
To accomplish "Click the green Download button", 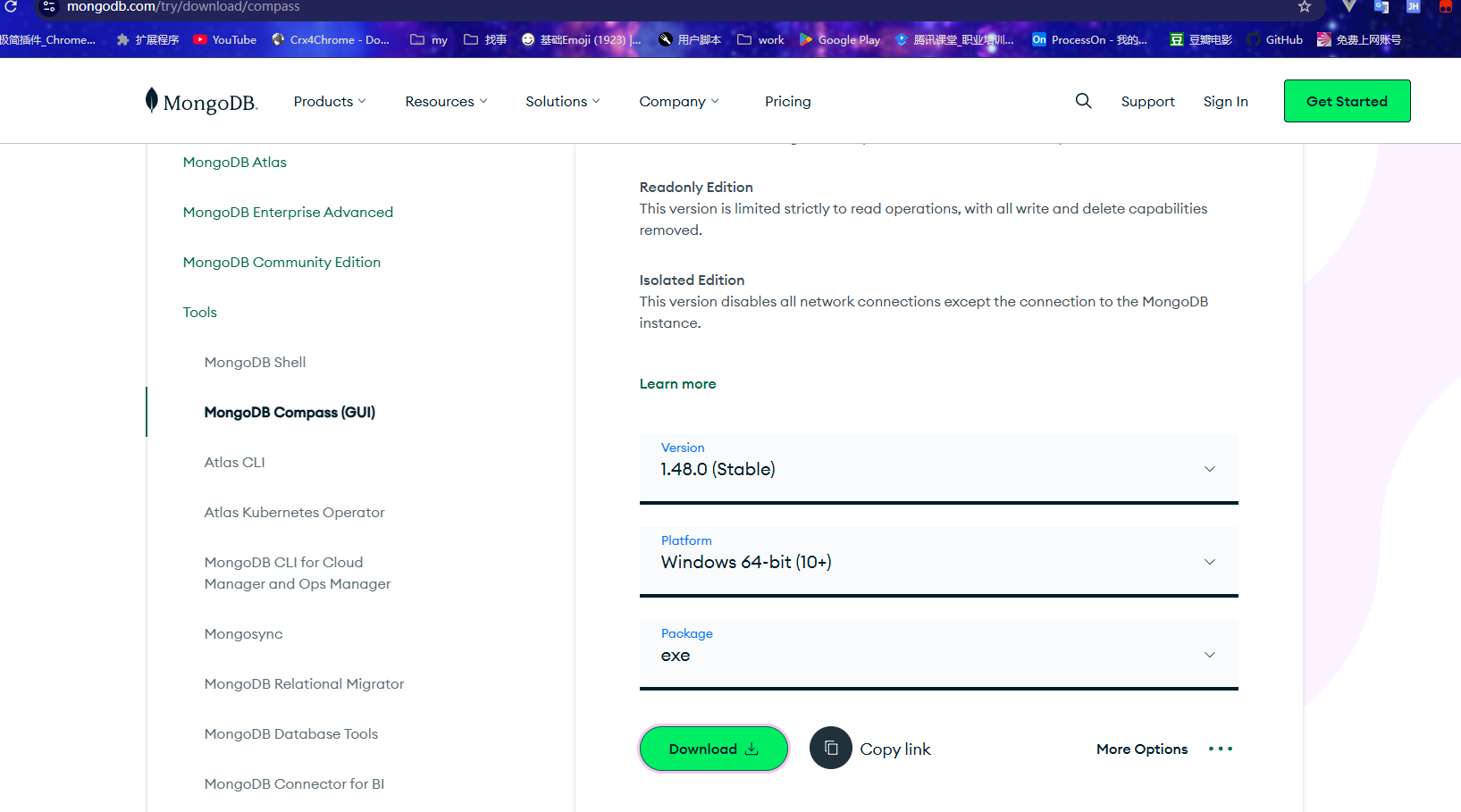I will 714,749.
